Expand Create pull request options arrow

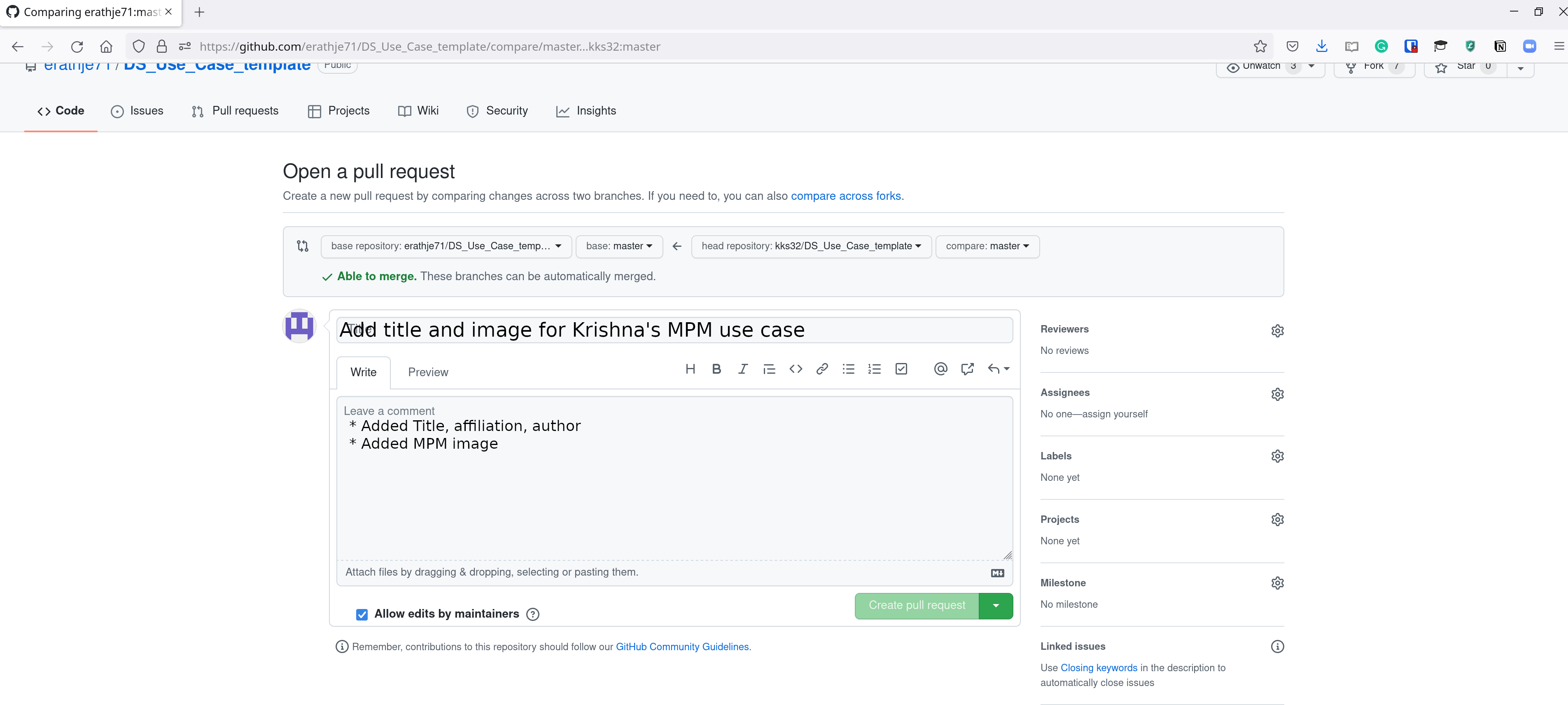coord(996,606)
